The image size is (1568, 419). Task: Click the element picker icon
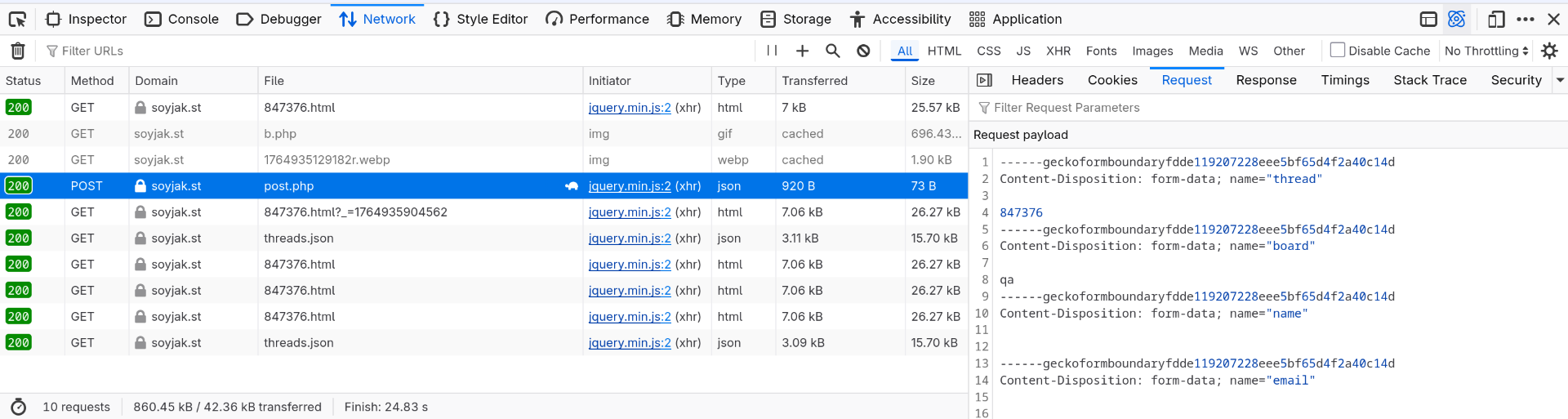point(17,19)
